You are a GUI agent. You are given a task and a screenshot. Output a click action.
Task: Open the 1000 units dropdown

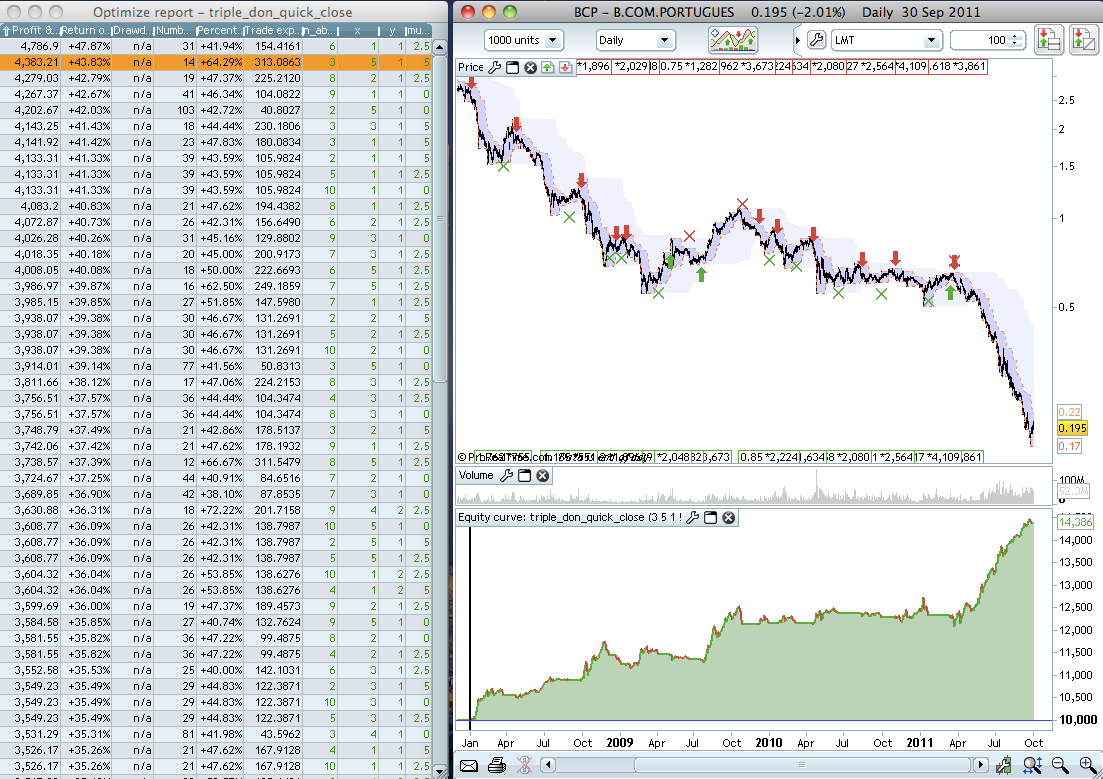524,40
